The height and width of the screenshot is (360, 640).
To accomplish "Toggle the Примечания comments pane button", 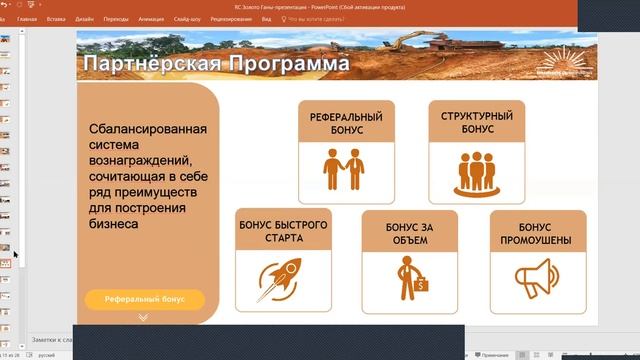I will [x=491, y=355].
